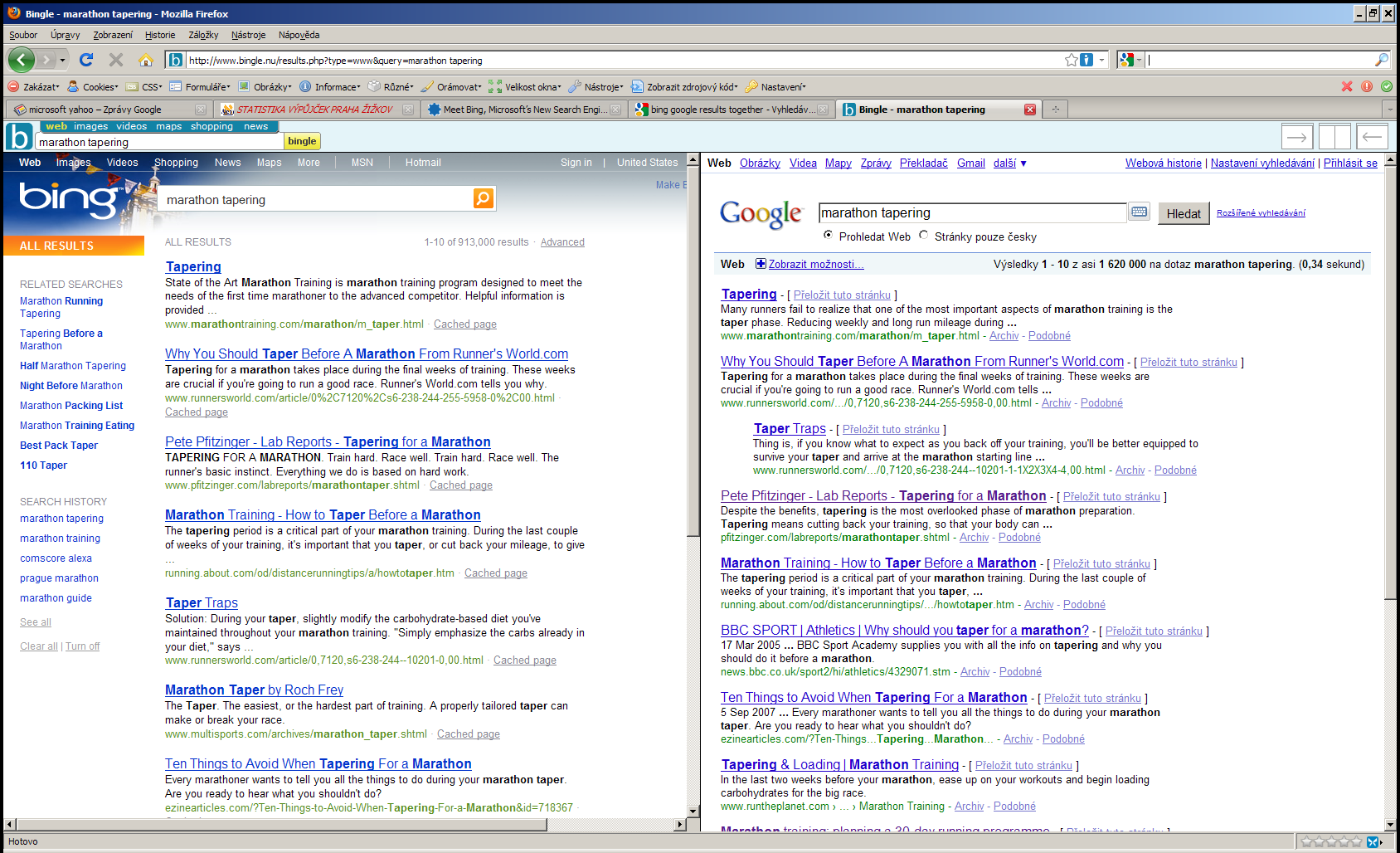Viewport: 1400px width, 853px height.
Task: Click the blue info icon in address bar
Action: click(1086, 60)
